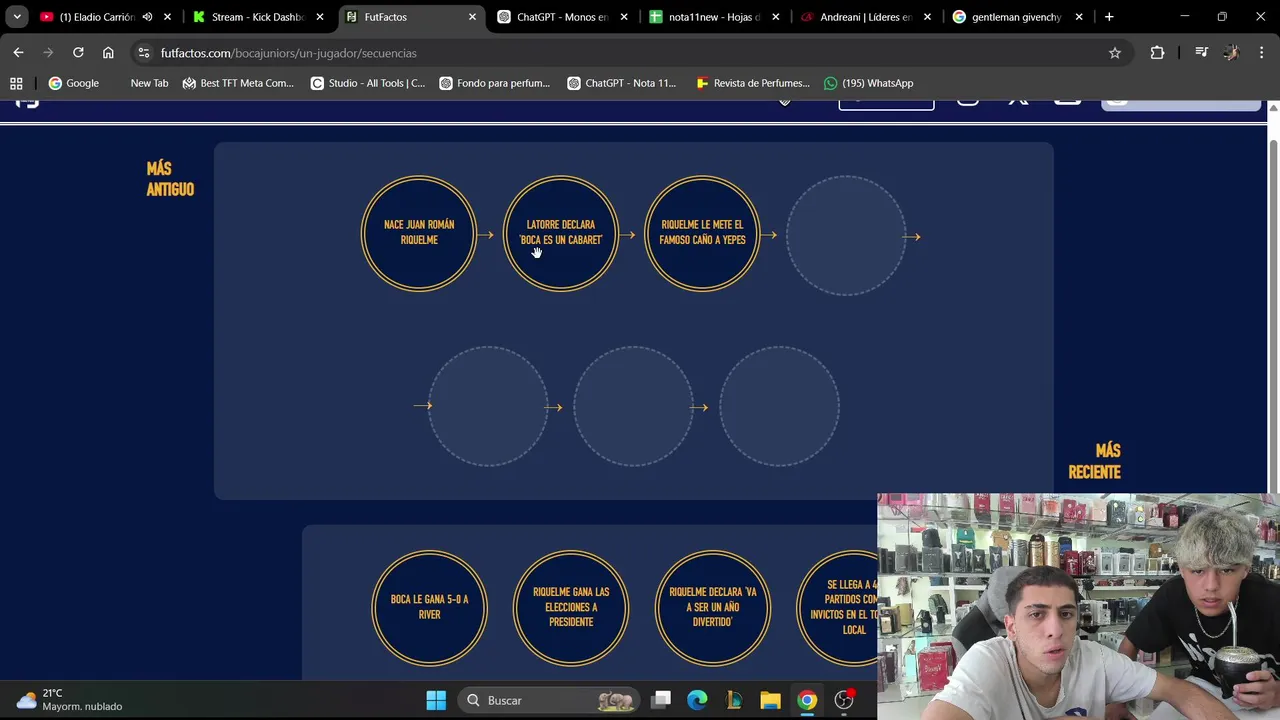
Task: Switch to the Andreani Líderes tab
Action: (x=866, y=17)
